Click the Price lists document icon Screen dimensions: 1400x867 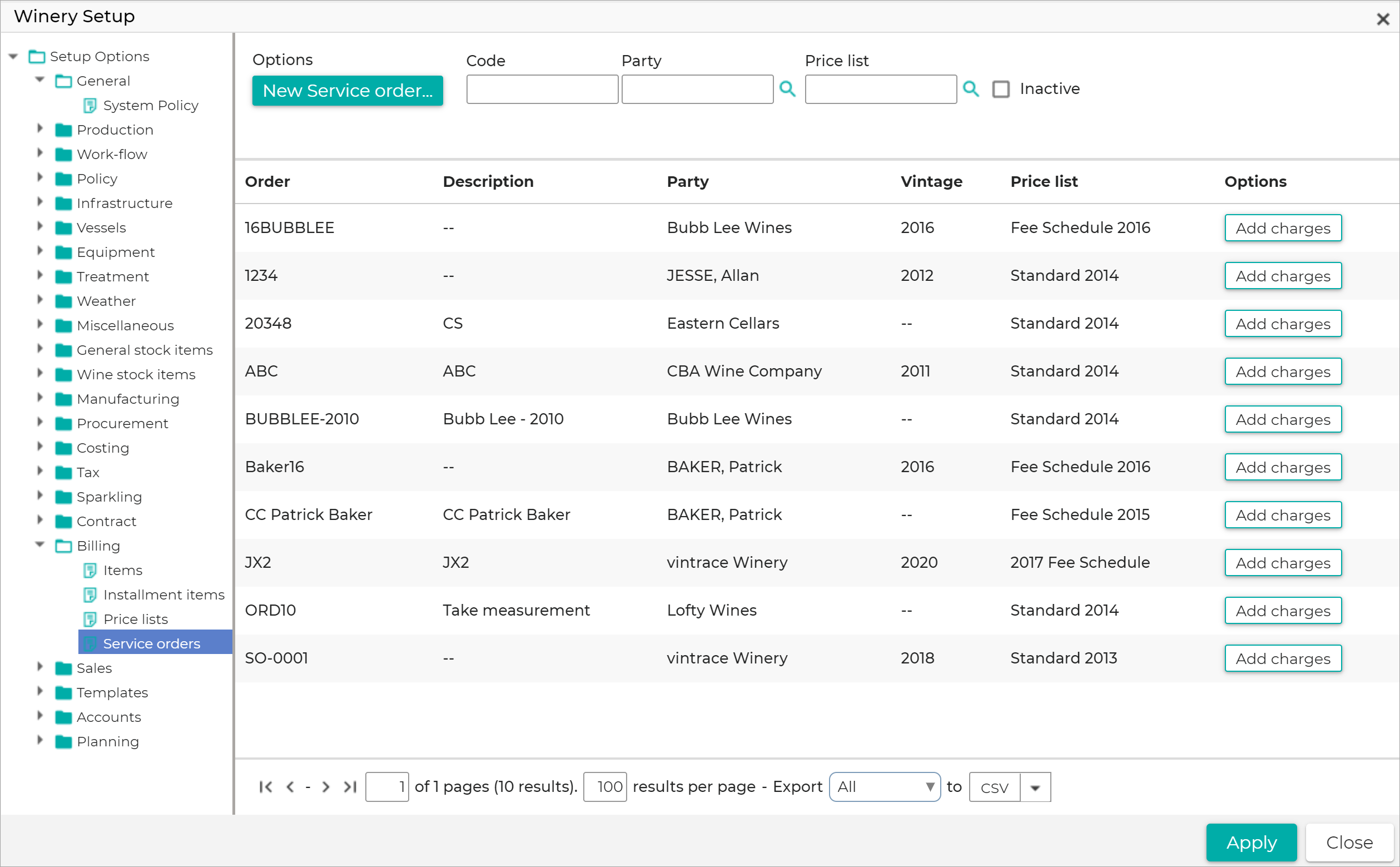coord(90,620)
